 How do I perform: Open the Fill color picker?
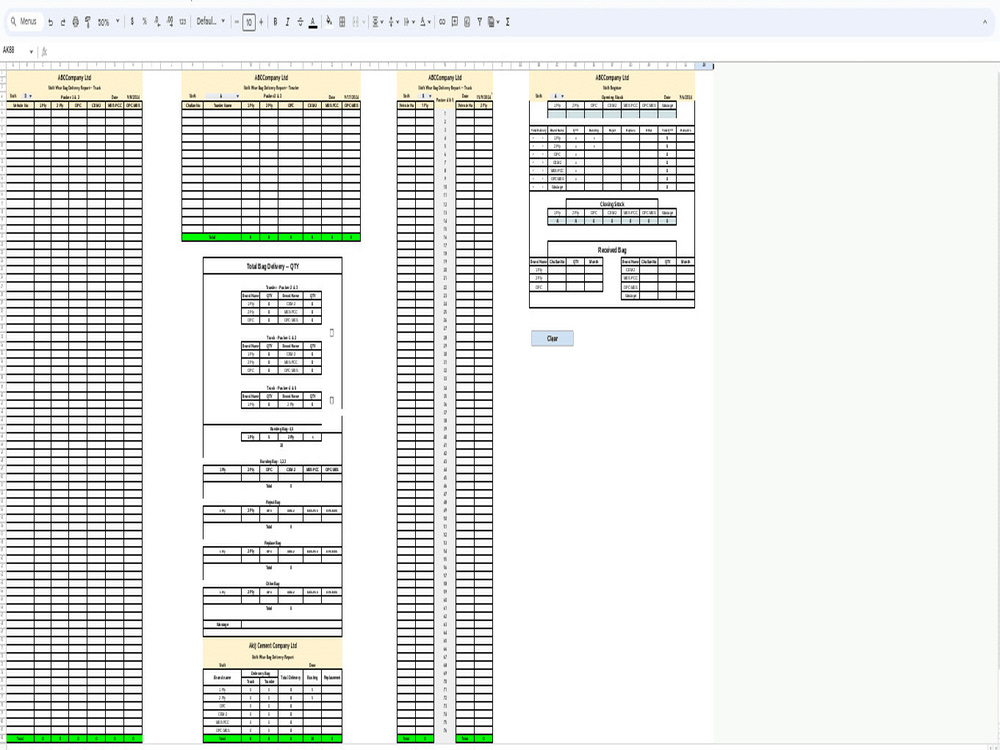point(329,22)
